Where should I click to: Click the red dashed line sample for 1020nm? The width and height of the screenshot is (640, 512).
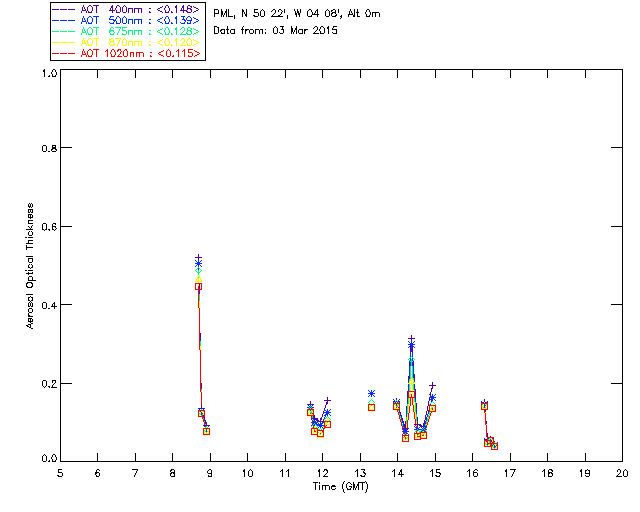pyautogui.click(x=63, y=53)
